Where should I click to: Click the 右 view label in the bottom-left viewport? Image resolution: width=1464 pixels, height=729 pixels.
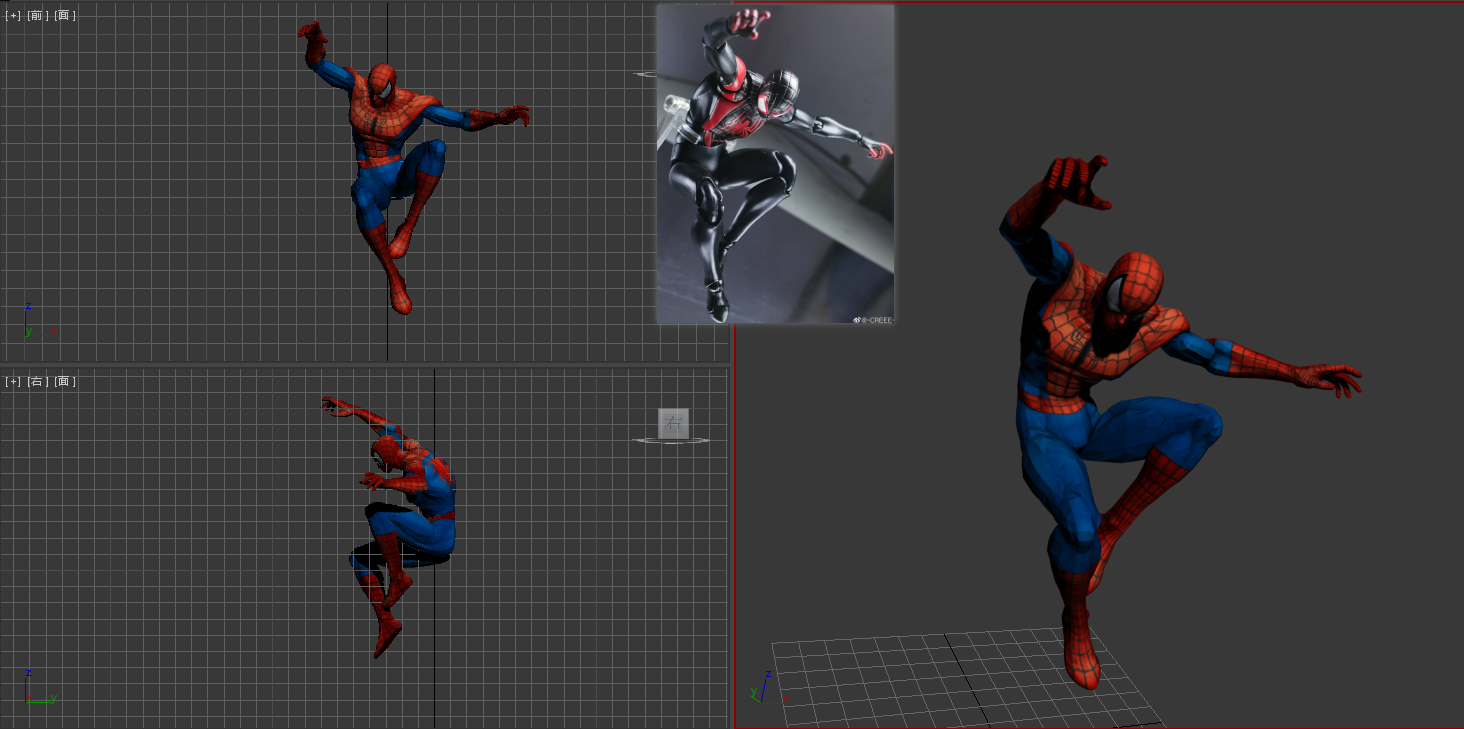click(x=38, y=381)
